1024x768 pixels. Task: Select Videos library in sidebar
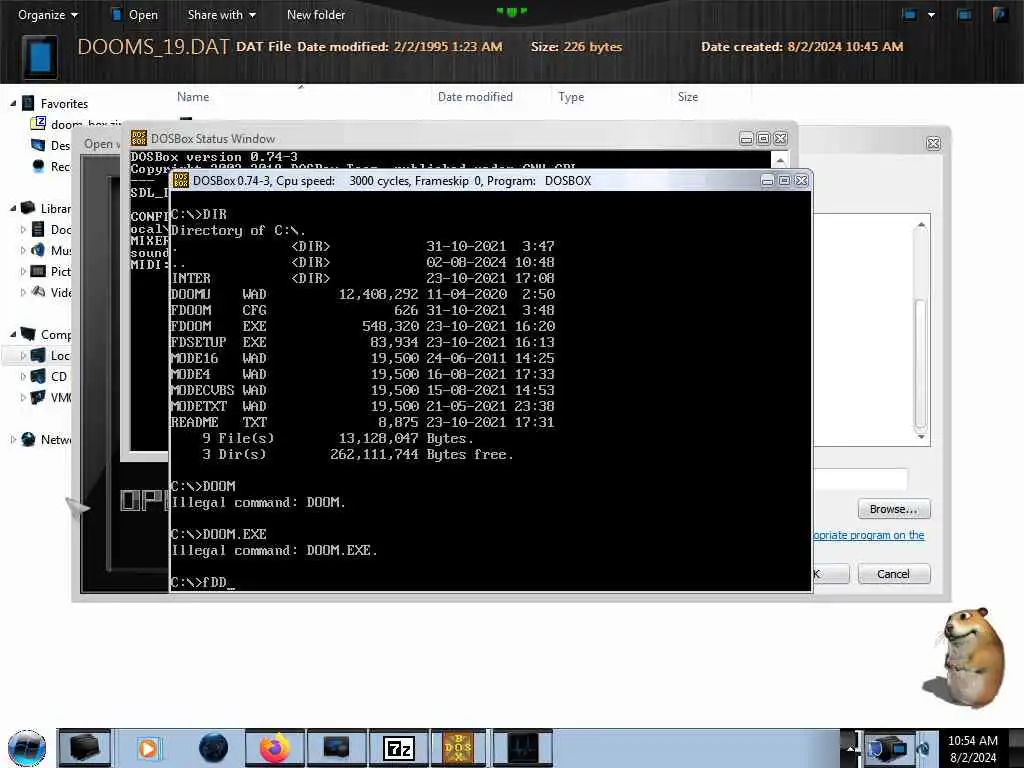52,292
